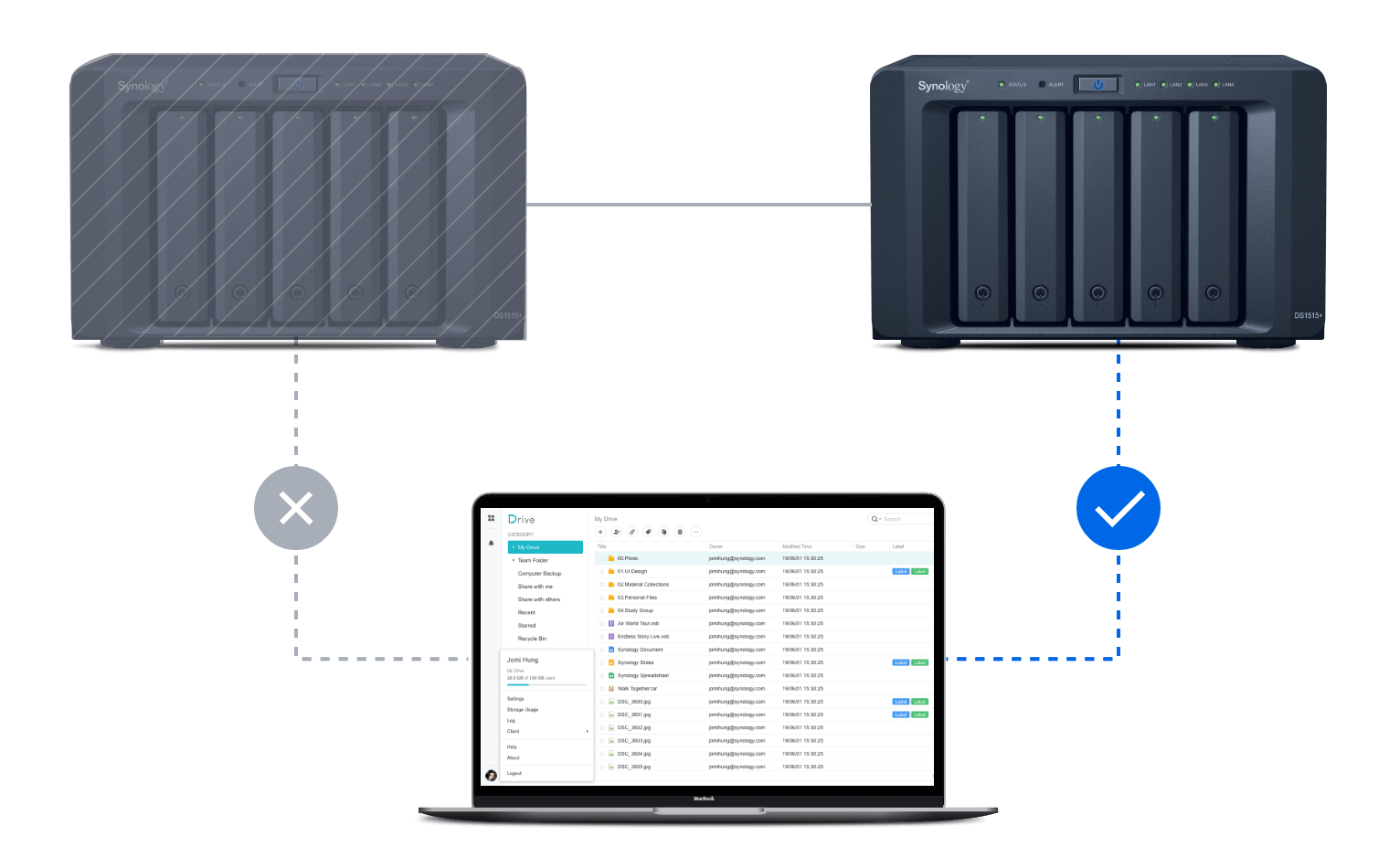This screenshot has width=1389, height=868.
Task: Click the slides icon of Synology Slides
Action: click(x=611, y=662)
